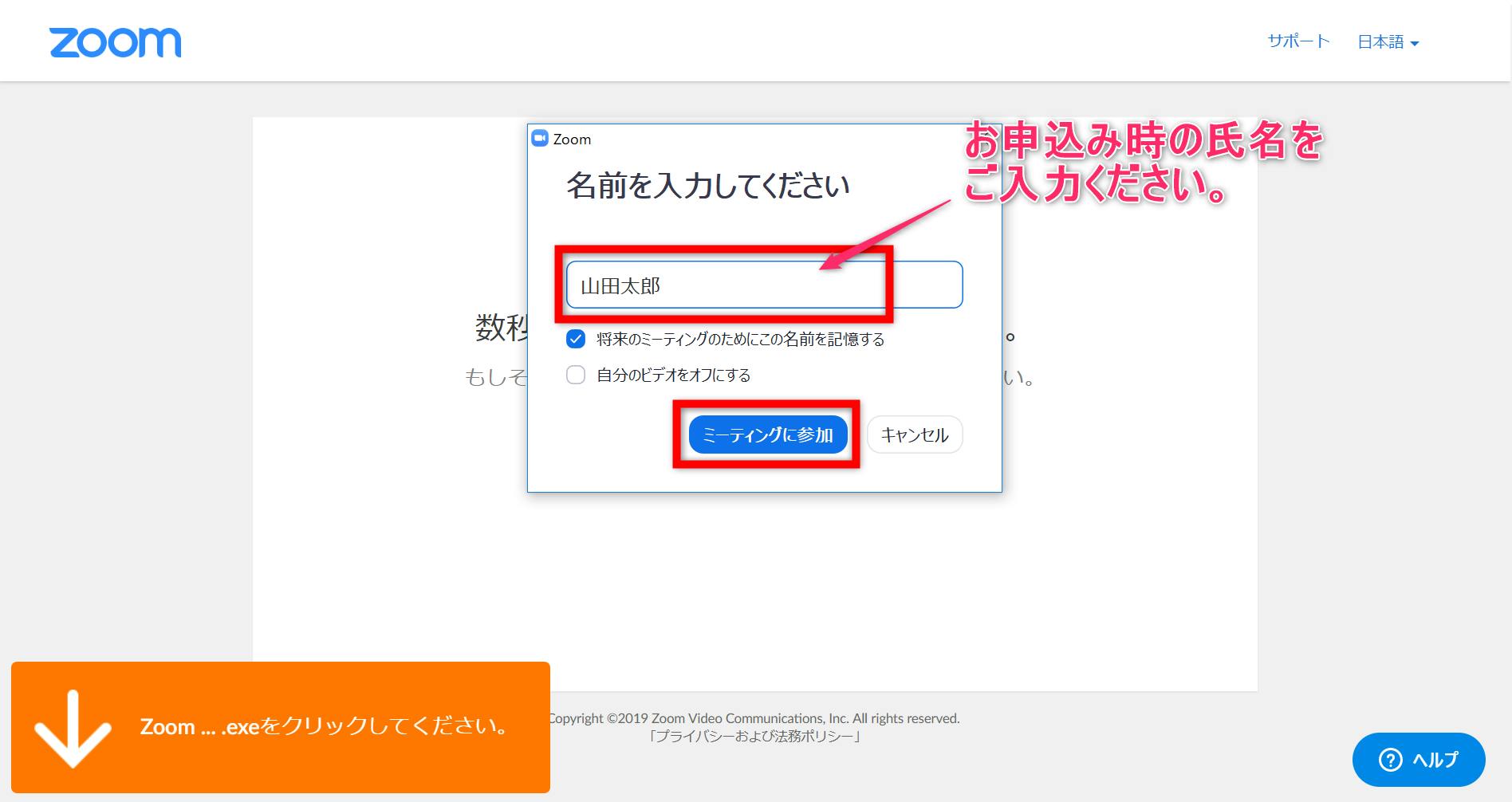
Task: Open the 日本語 language dropdown
Action: 1380,42
